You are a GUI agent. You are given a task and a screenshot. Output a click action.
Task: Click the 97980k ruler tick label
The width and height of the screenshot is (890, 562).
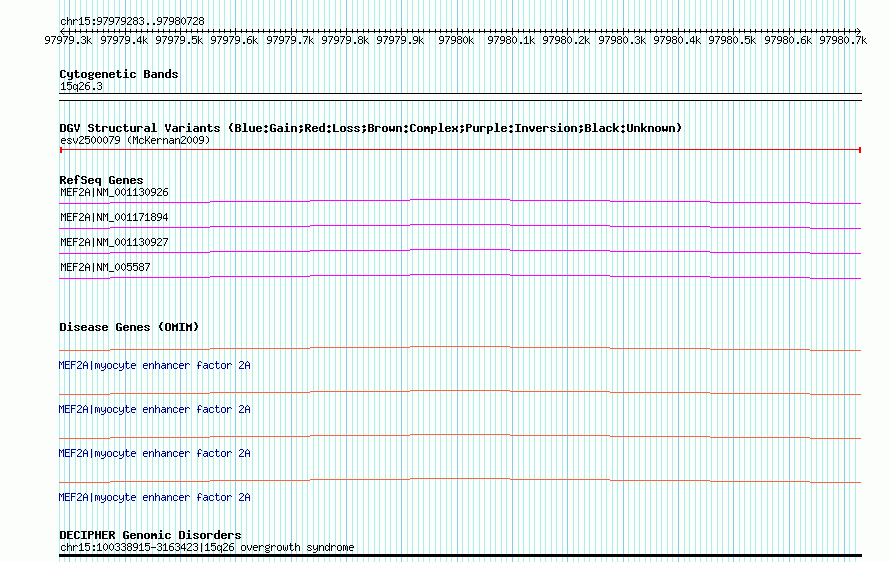tap(456, 40)
